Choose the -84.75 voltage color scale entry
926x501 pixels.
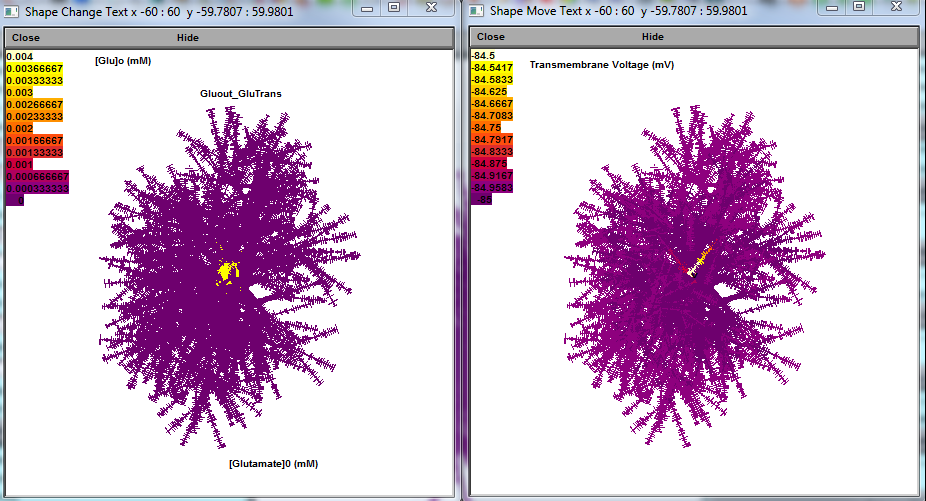[x=488, y=128]
